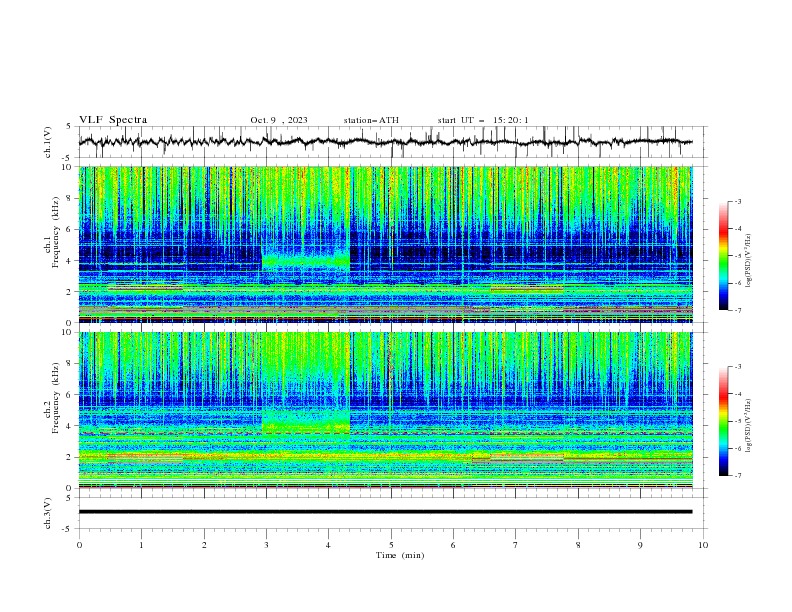Click time axis tick label "7"
The height and width of the screenshot is (612, 792).
tap(516, 545)
